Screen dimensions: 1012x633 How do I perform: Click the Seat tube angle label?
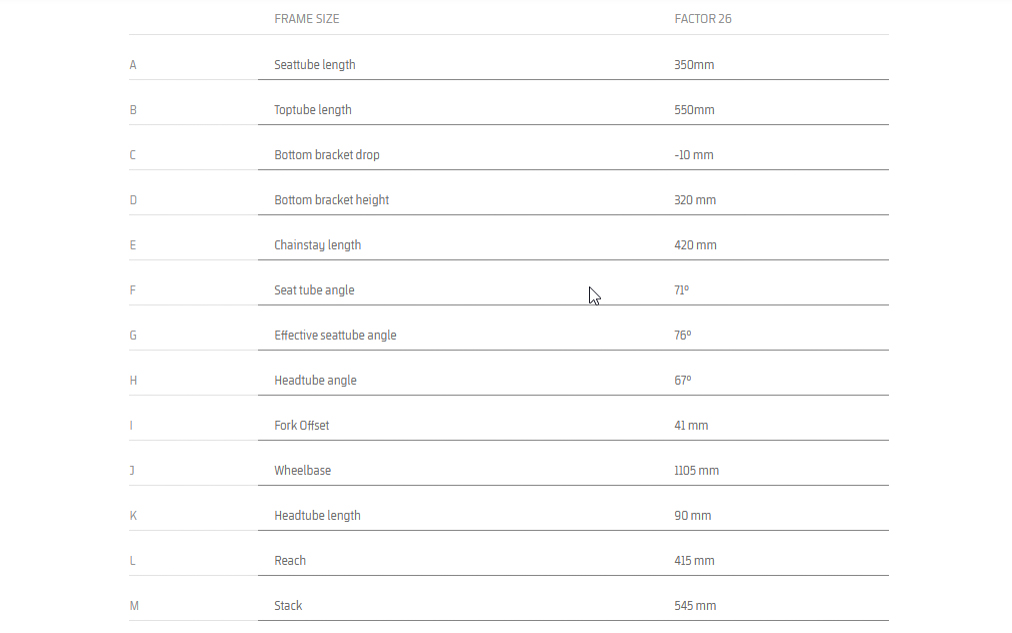314,291
